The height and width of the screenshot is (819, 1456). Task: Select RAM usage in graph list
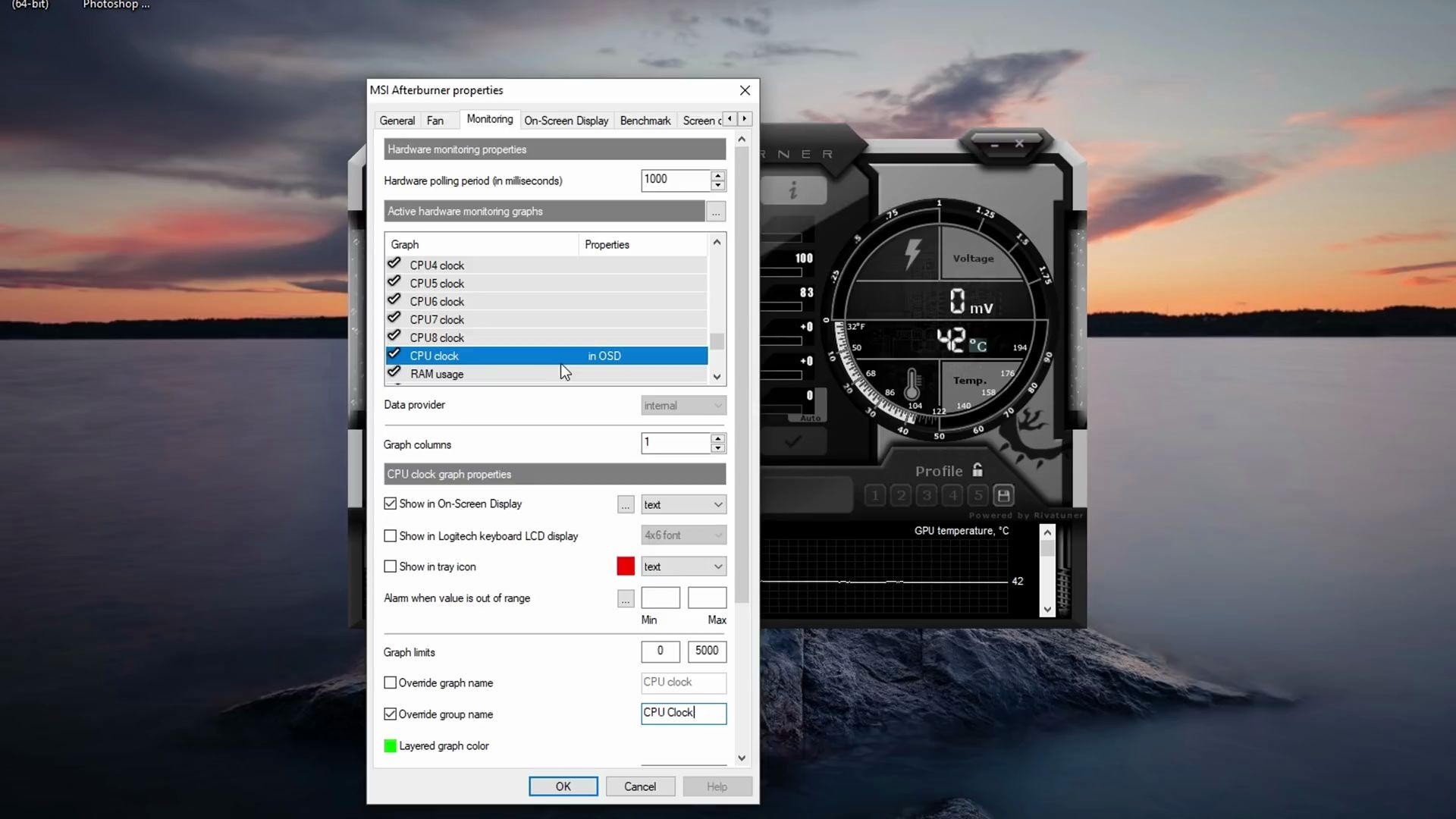(437, 375)
